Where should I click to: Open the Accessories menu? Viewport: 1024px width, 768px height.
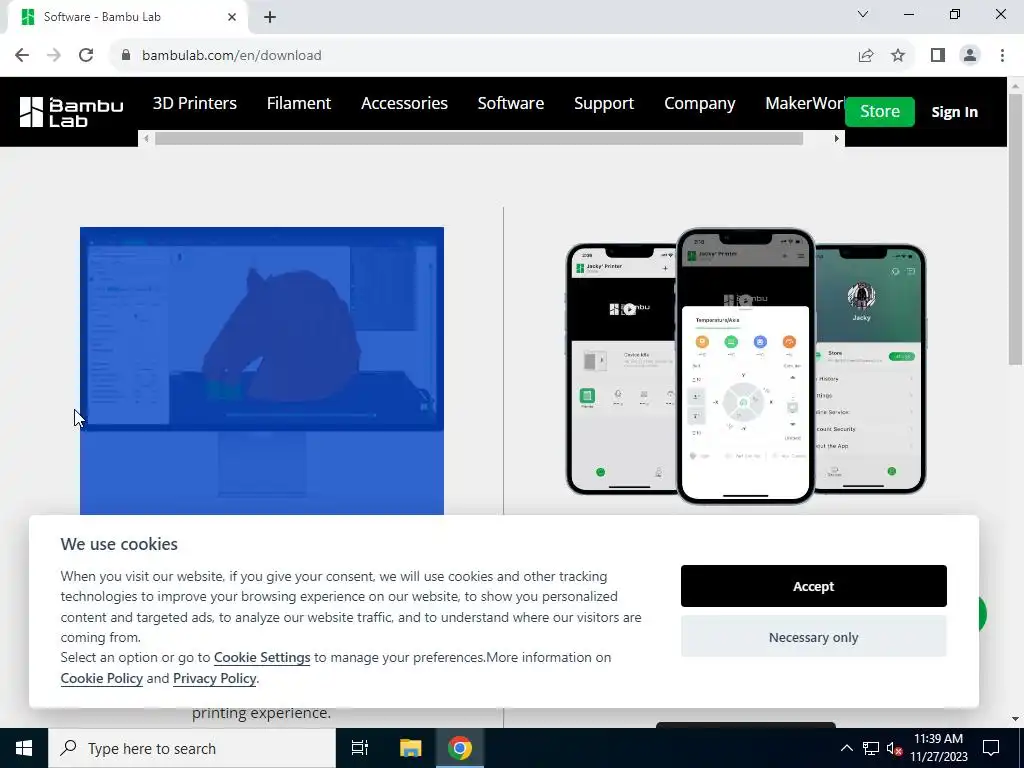(404, 103)
